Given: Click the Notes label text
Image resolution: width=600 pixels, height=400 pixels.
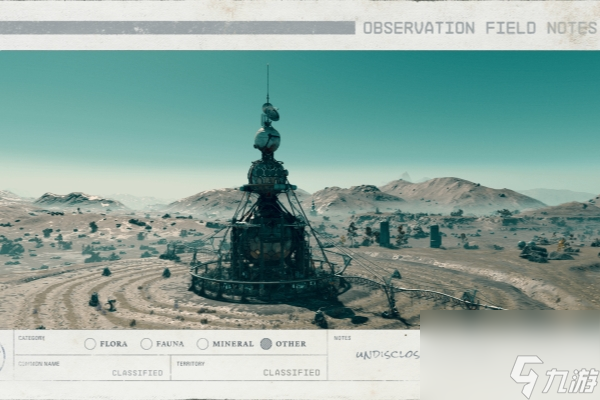Looking at the screenshot, I should (342, 338).
